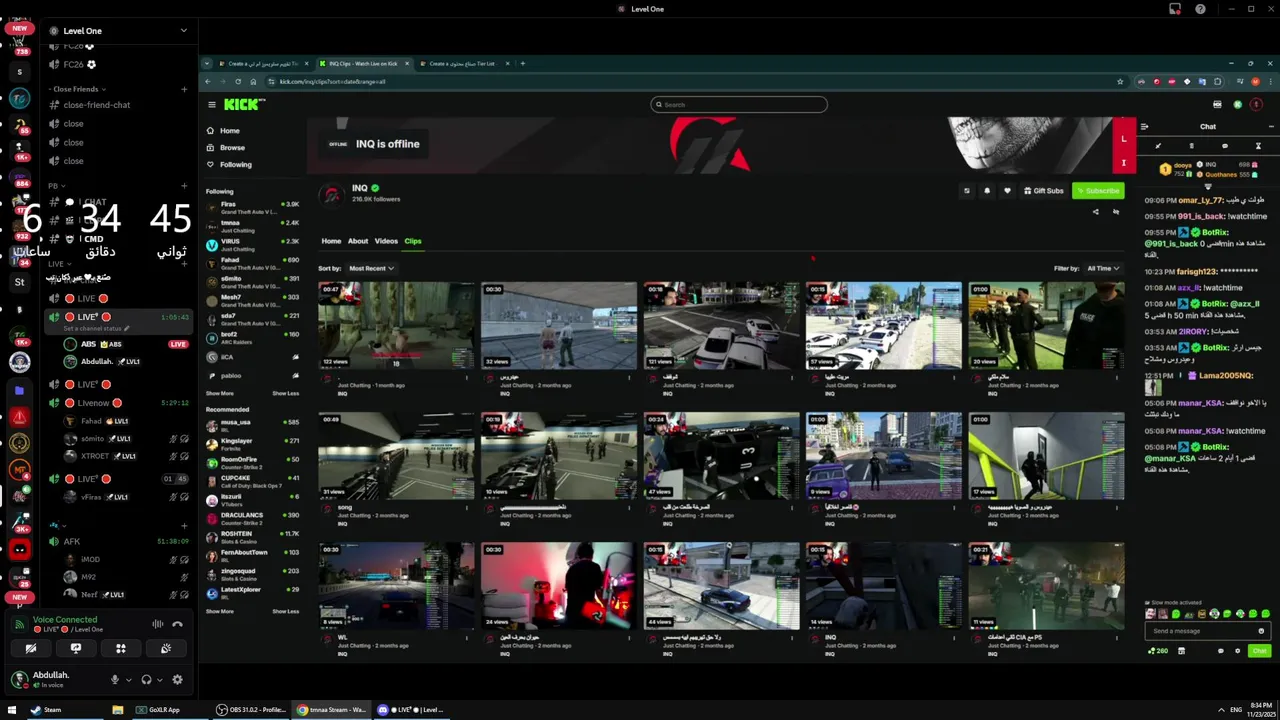Screen dimensions: 1280x720
Task: Open the Windows Start menu
Action: click(x=12, y=710)
